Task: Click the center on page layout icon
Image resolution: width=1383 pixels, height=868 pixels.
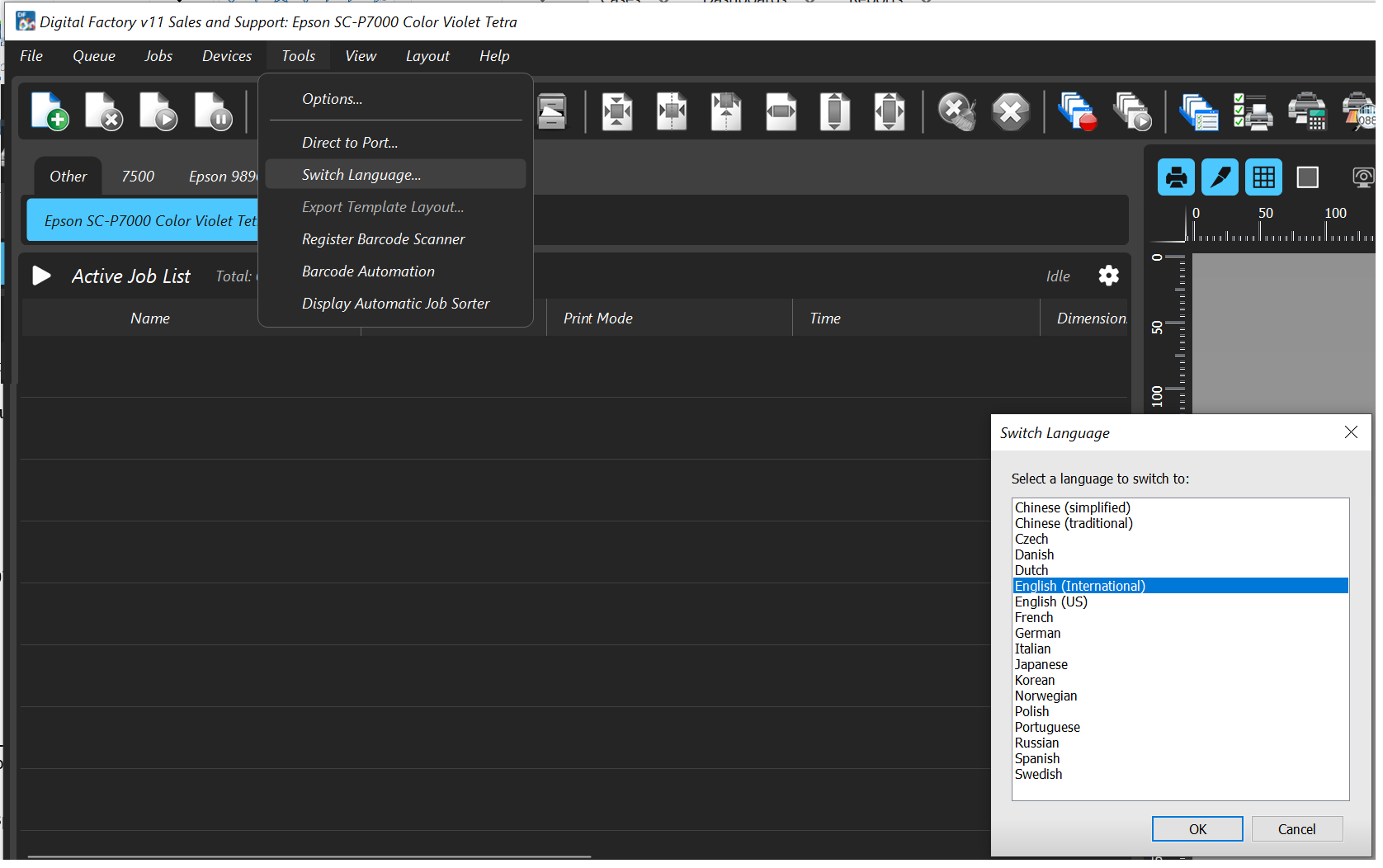Action: pos(617,111)
